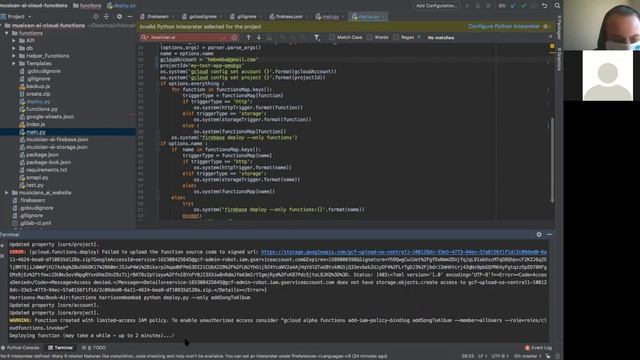The width and height of the screenshot is (640, 360).
Task: Open Terminal panel settings gear
Action: [x=539, y=234]
